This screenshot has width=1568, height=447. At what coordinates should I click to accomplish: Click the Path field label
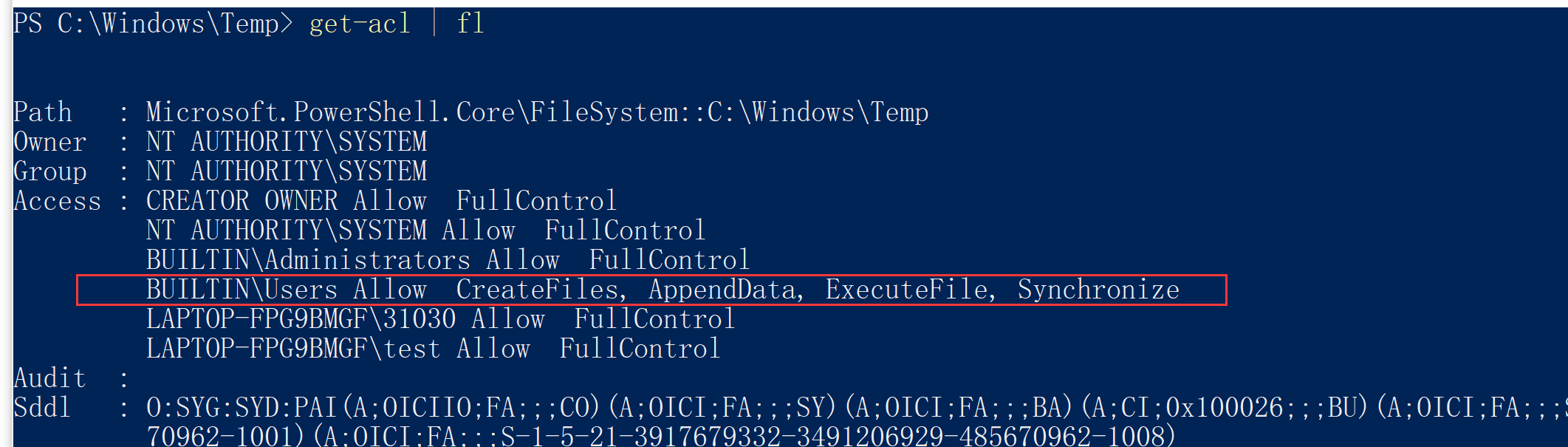tap(43, 113)
